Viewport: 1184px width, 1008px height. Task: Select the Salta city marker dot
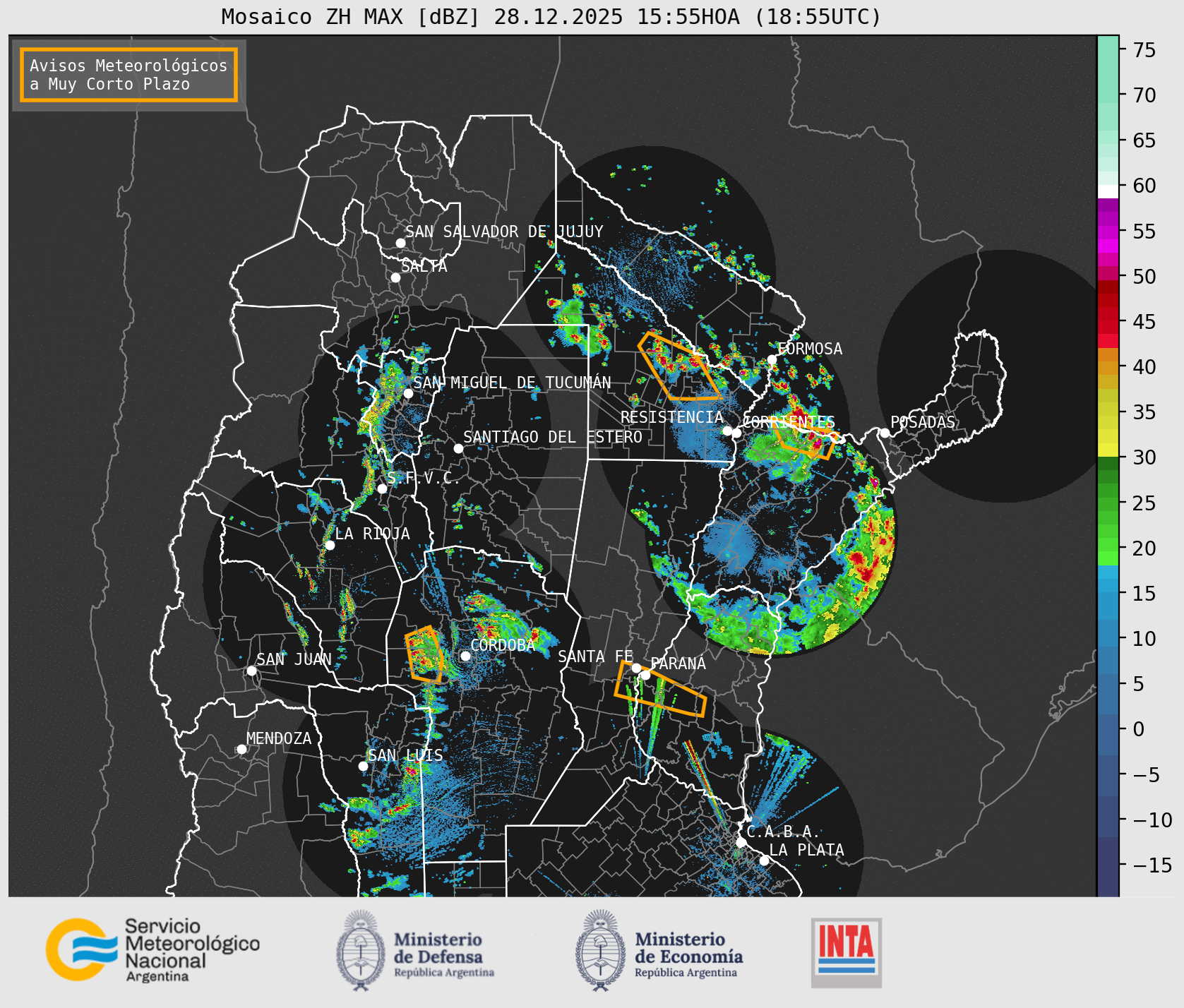(x=396, y=277)
